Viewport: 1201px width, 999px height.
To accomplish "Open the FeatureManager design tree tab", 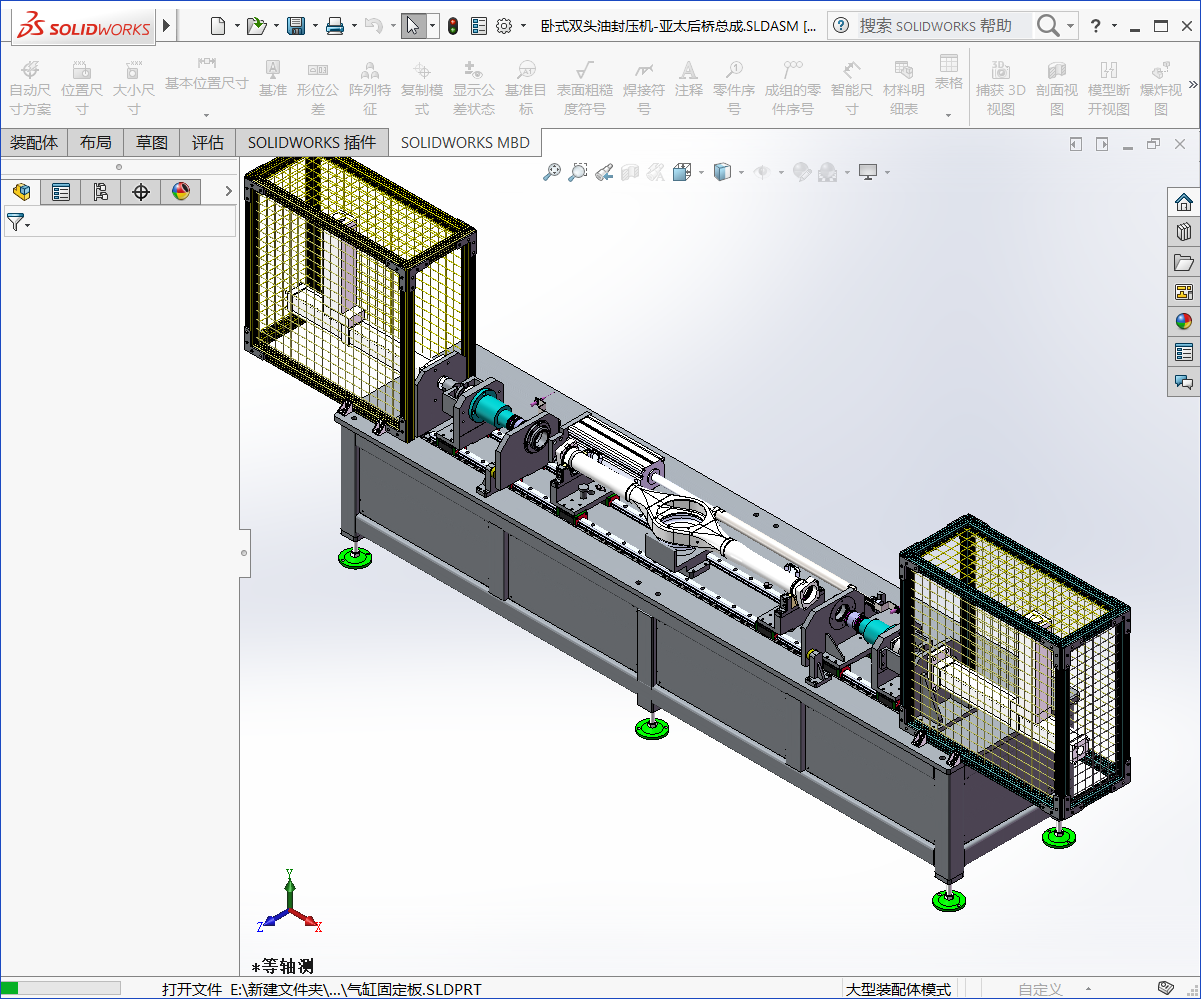I will pyautogui.click(x=21, y=192).
